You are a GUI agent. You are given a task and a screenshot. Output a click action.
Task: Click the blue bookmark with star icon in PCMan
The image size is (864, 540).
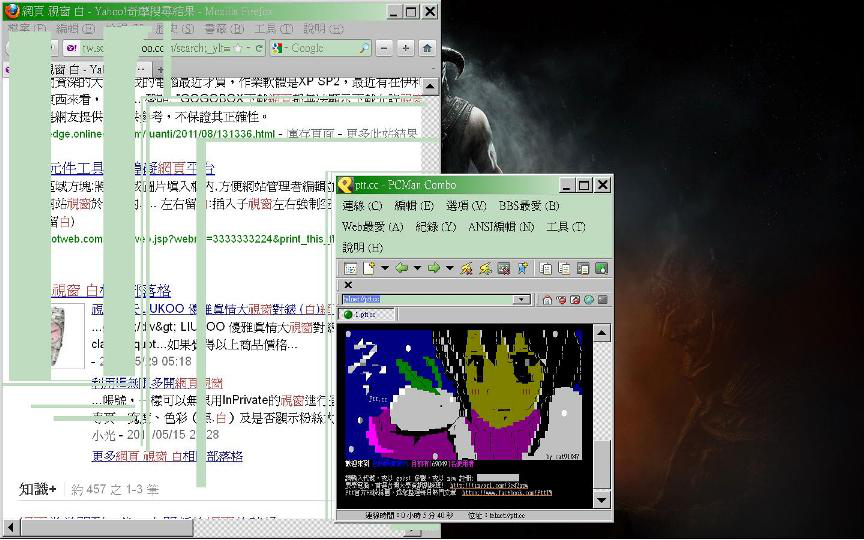pos(522,268)
